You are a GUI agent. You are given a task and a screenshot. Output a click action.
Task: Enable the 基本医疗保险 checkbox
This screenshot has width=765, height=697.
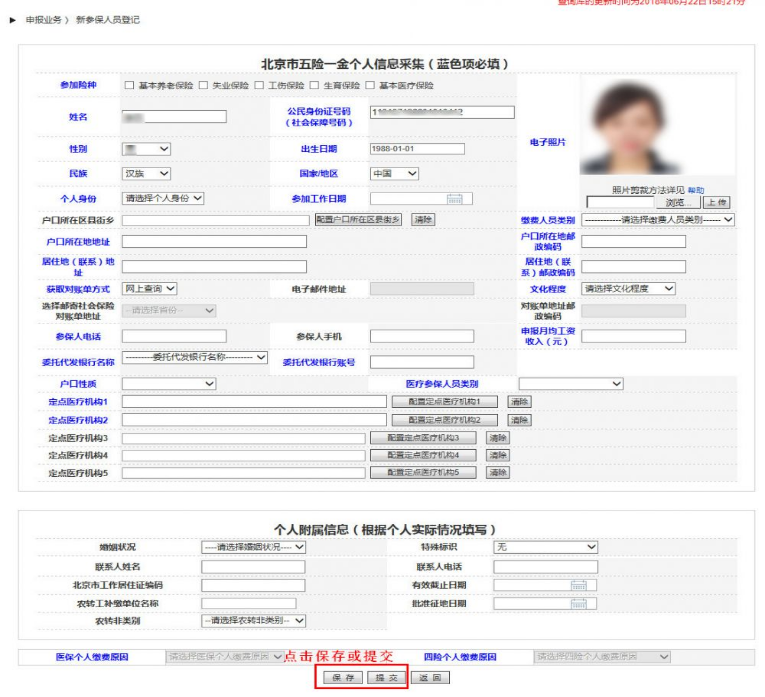(x=369, y=86)
